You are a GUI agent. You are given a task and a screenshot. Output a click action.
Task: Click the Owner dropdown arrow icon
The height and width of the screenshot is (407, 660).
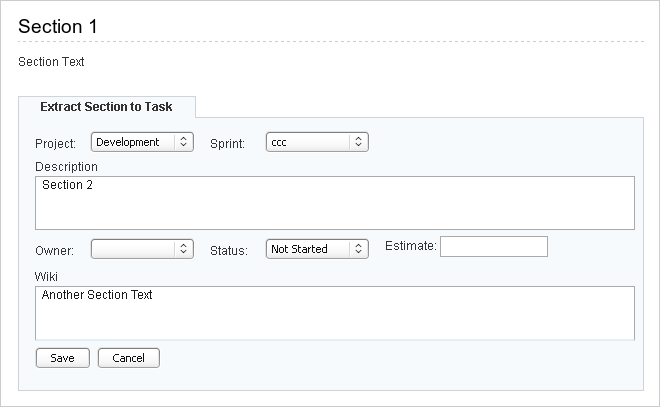184,249
